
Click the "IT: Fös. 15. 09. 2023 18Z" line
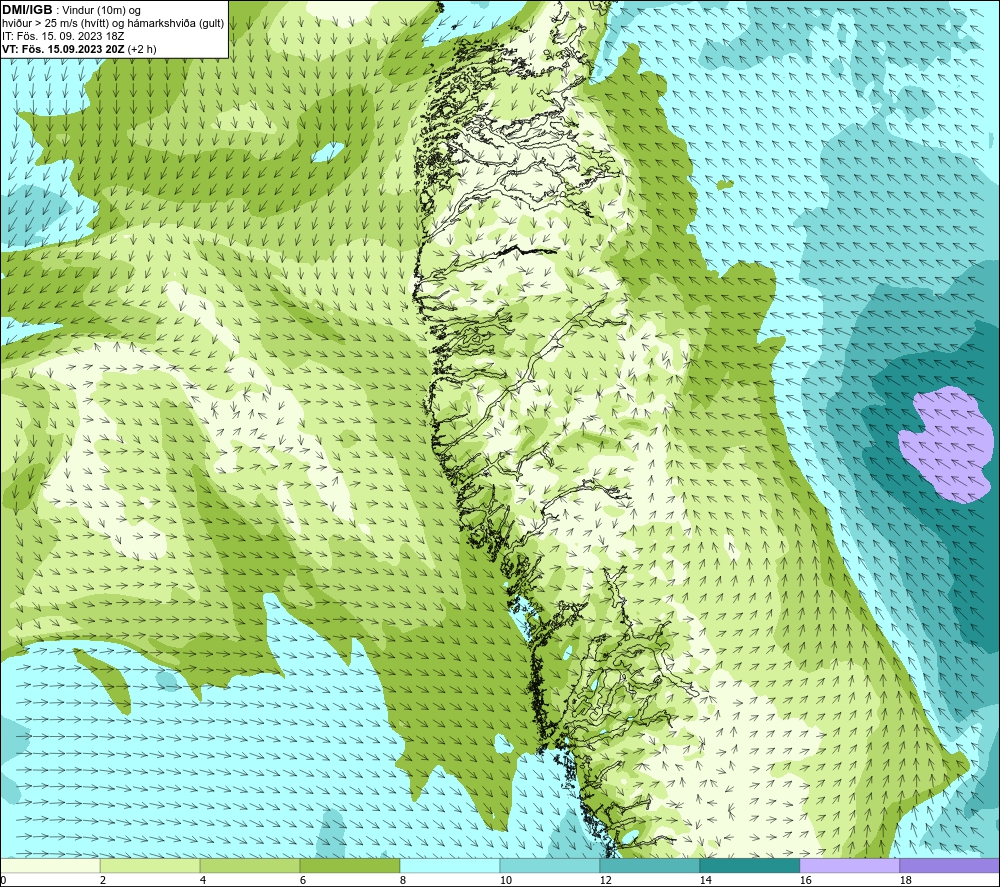click(63, 36)
